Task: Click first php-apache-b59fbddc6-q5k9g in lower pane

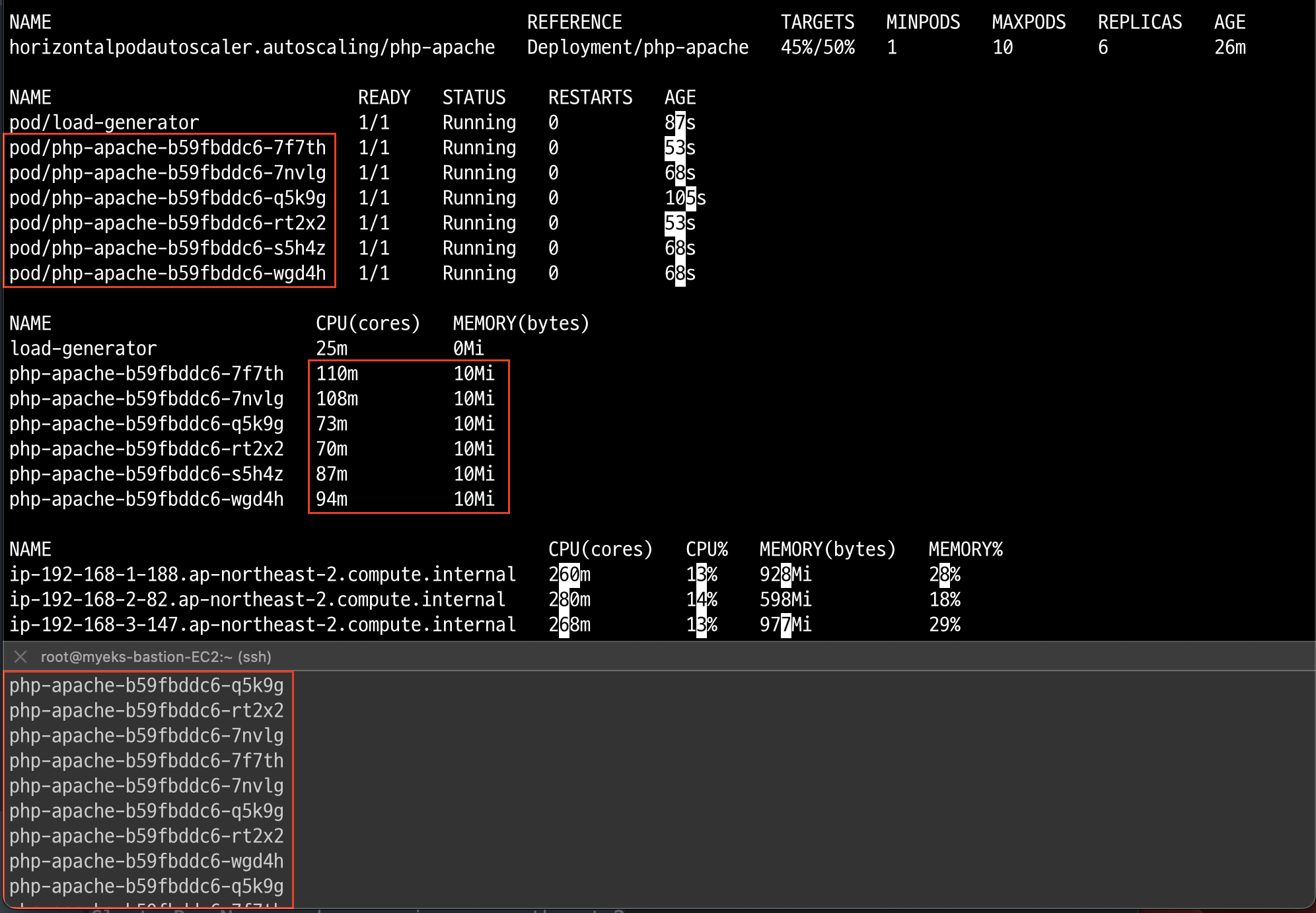Action: (x=146, y=686)
